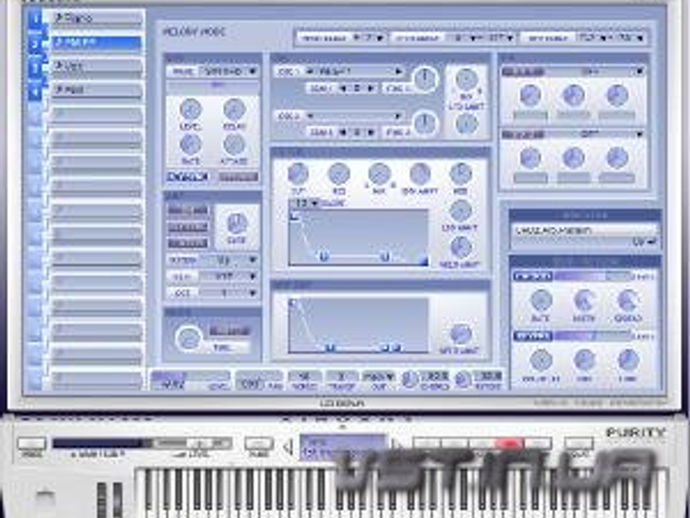This screenshot has width=690, height=518.
Task: Click the filter KEY knob
Action: 460,174
